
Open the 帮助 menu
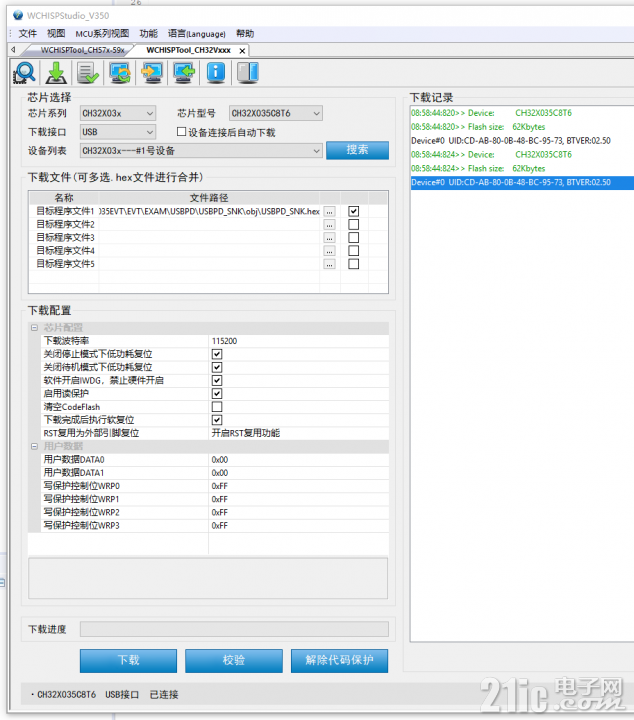(x=245, y=34)
